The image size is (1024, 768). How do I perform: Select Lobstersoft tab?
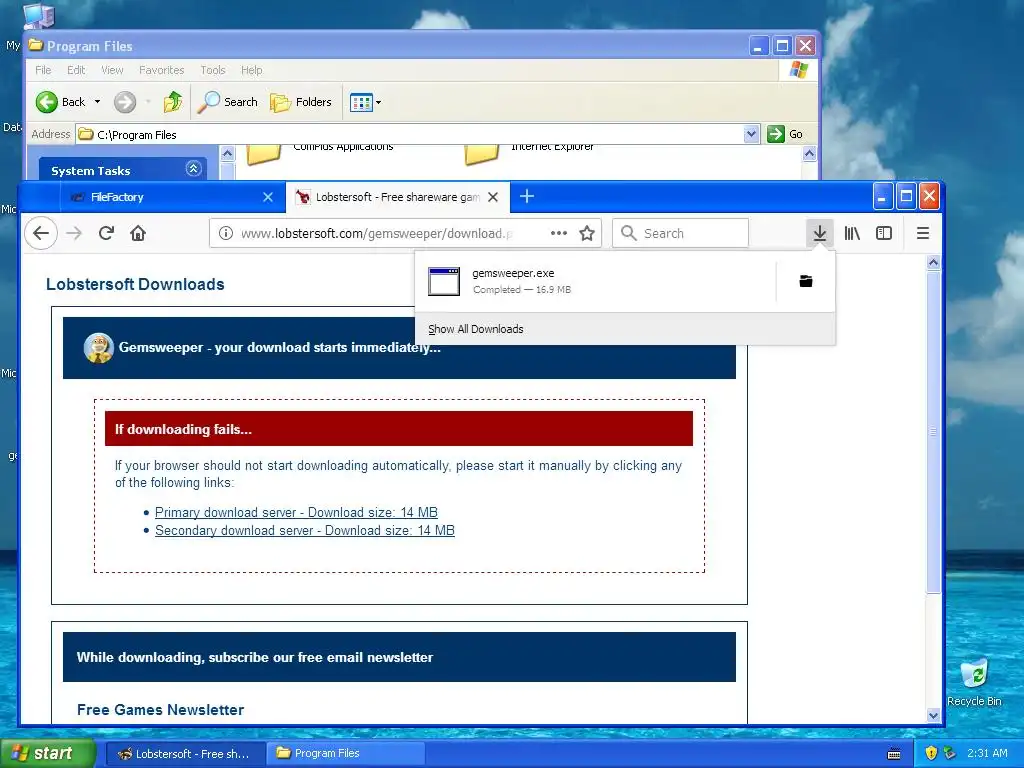tap(397, 197)
